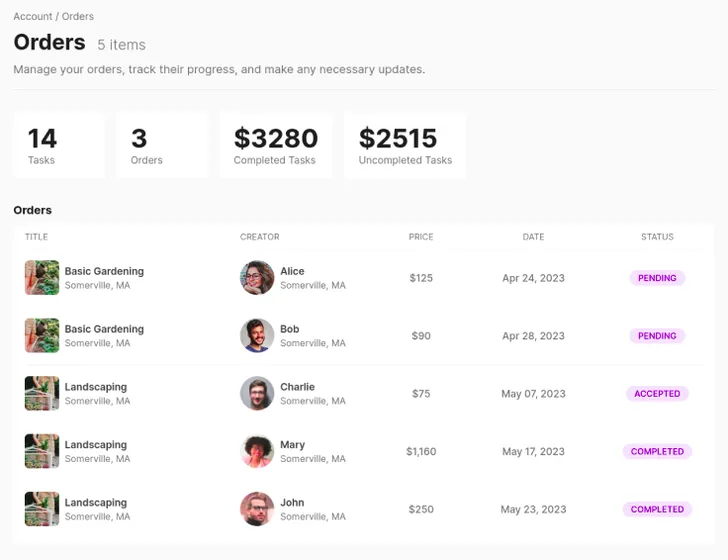The width and height of the screenshot is (728, 560).
Task: Open Charlie's avatar photo
Action: pos(257,394)
